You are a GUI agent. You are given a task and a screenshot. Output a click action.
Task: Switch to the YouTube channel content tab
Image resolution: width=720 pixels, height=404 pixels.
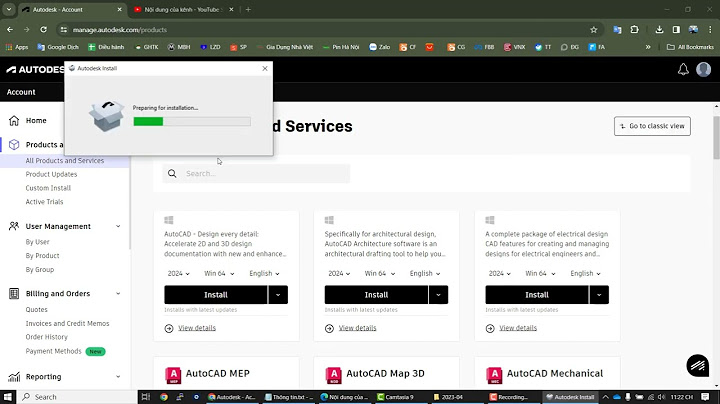pos(184,10)
